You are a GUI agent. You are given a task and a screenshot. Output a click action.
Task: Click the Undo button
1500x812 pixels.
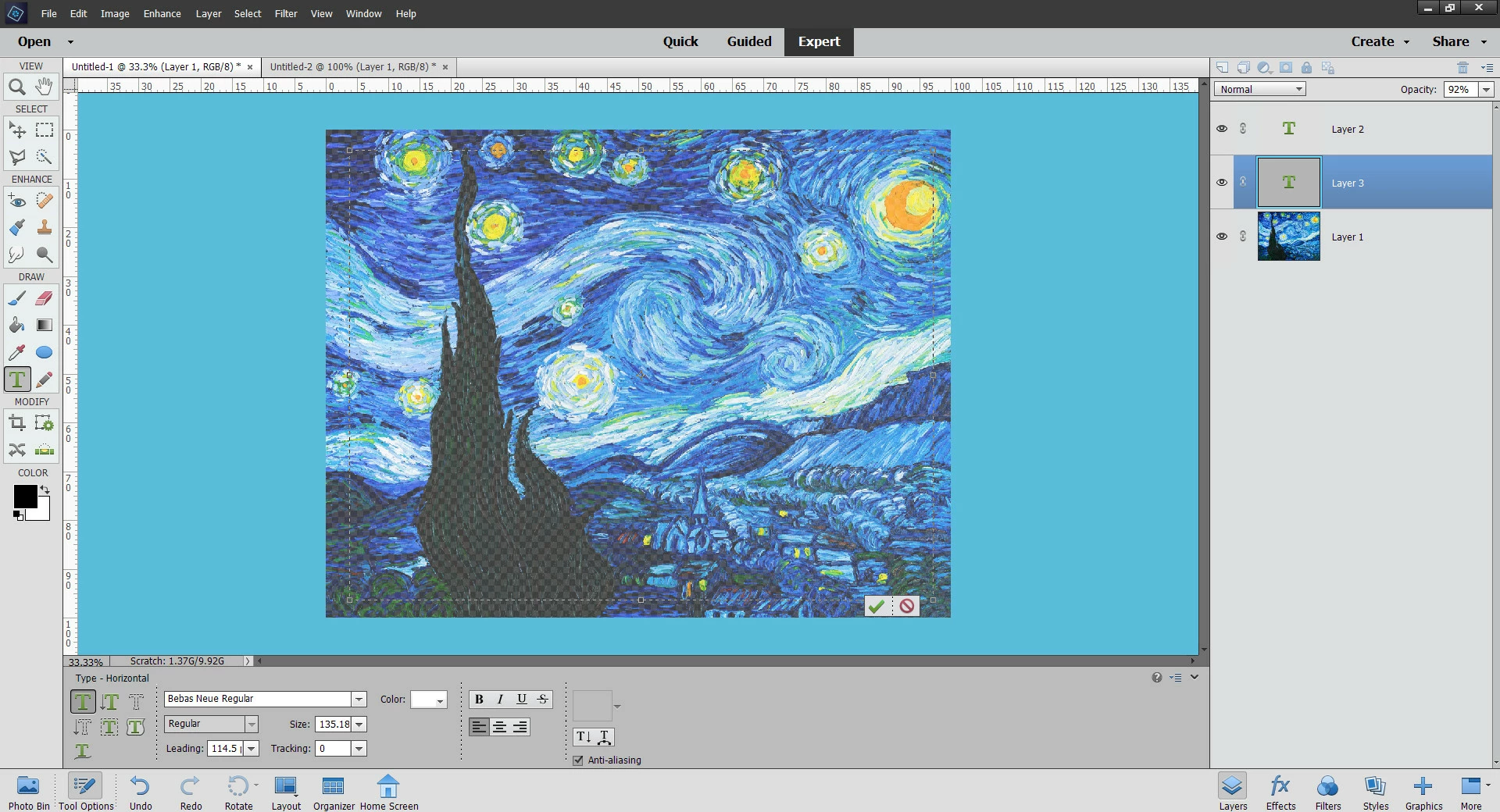141,792
